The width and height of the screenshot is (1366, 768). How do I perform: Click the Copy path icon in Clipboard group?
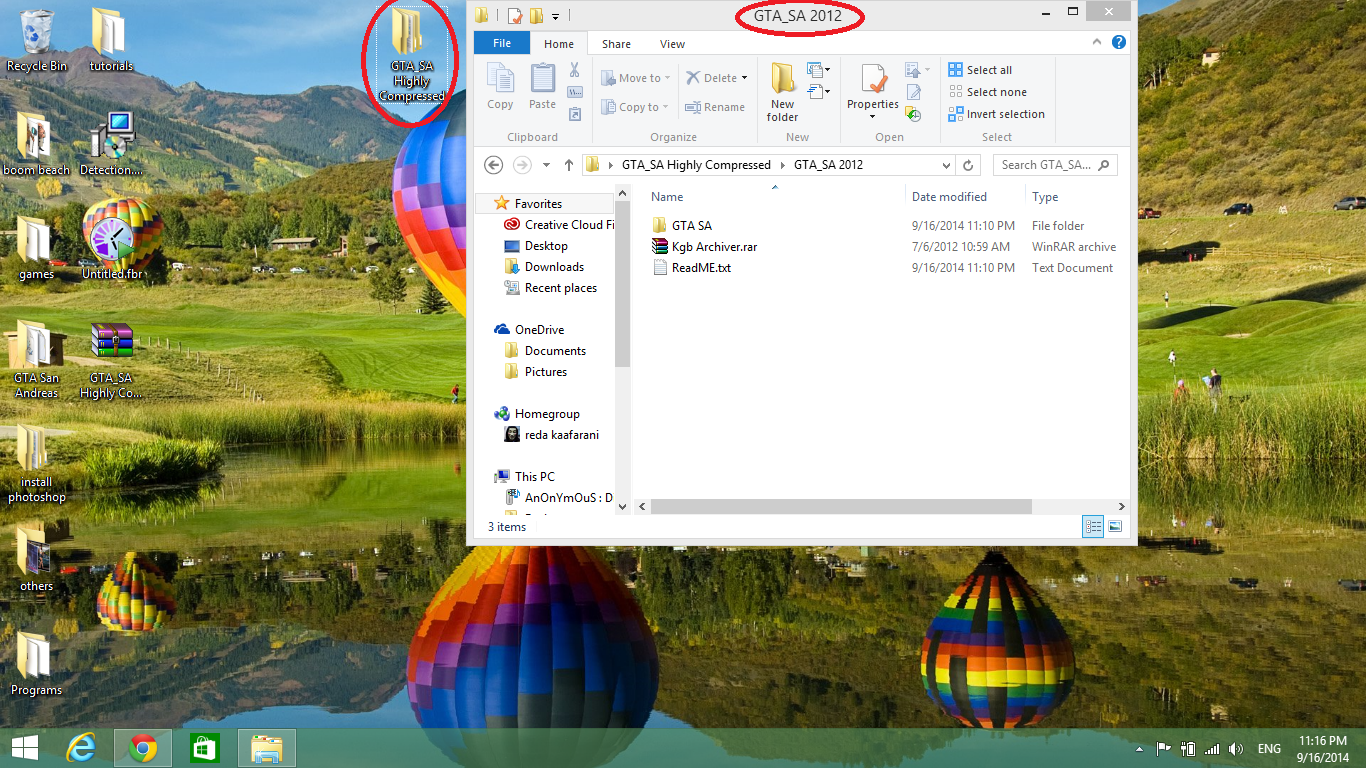pyautogui.click(x=574, y=92)
